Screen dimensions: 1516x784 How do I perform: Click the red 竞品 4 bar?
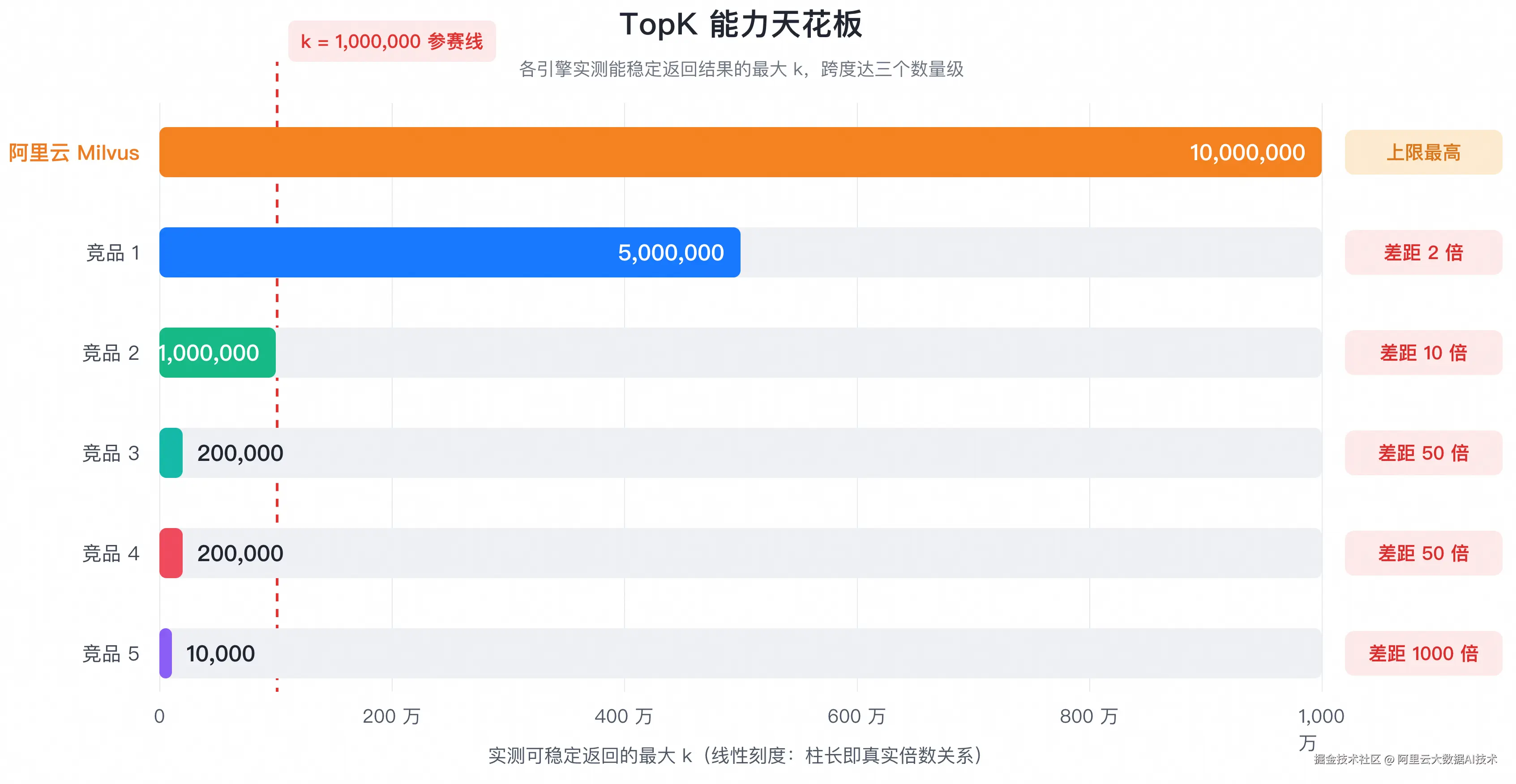tap(171, 553)
